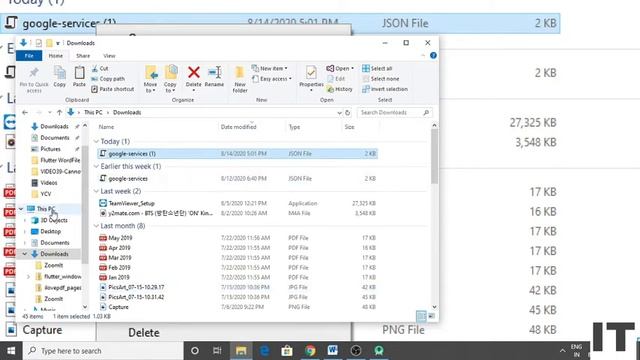Click Task View taskbar button
The width and height of the screenshot is (640, 360).
click(217, 351)
